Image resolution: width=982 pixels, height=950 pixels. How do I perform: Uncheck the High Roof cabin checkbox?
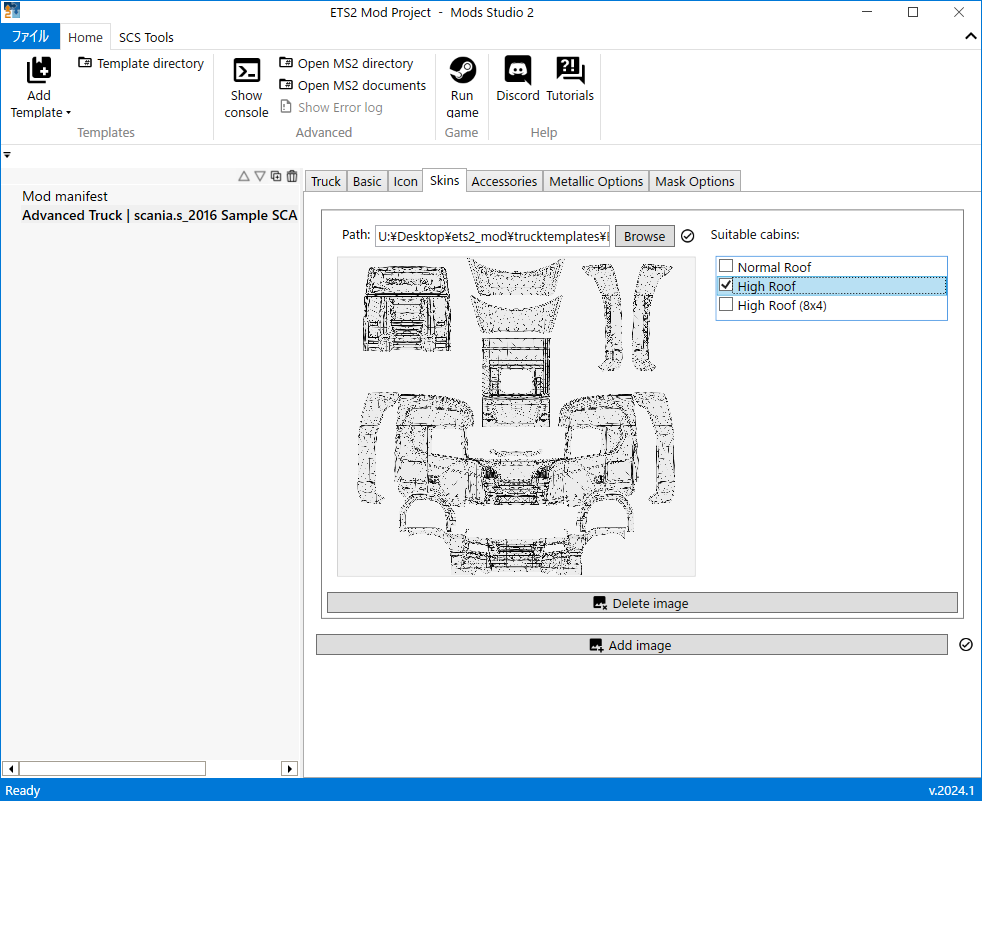coord(727,286)
